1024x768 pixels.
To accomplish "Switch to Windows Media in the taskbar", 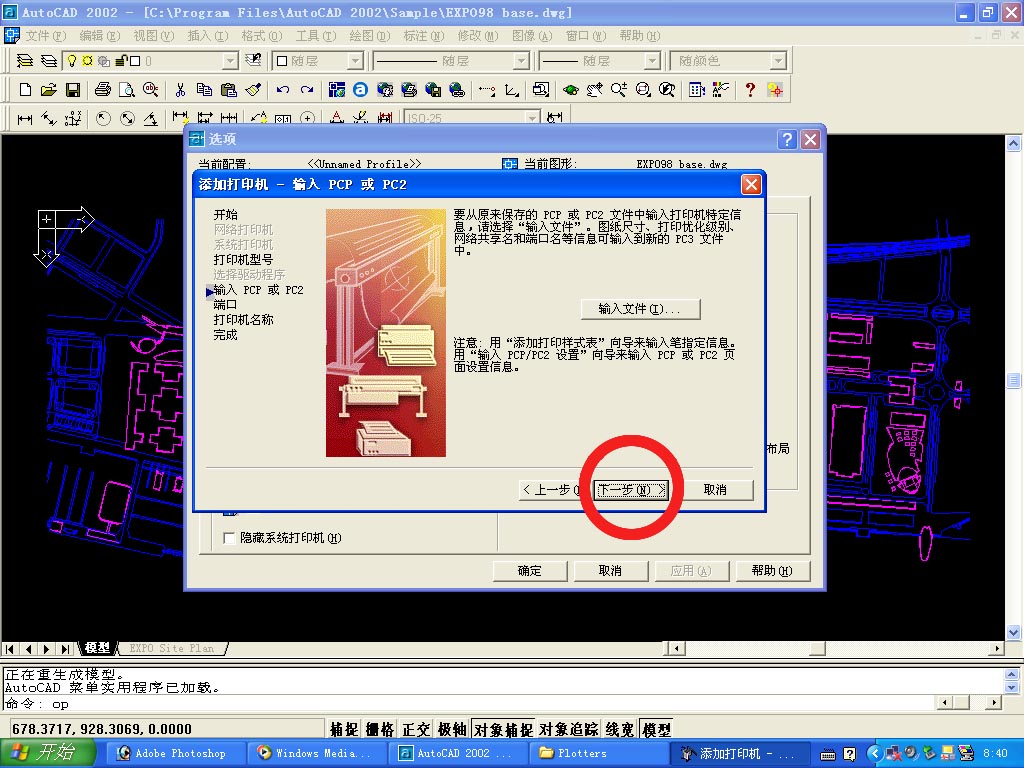I will (316, 753).
